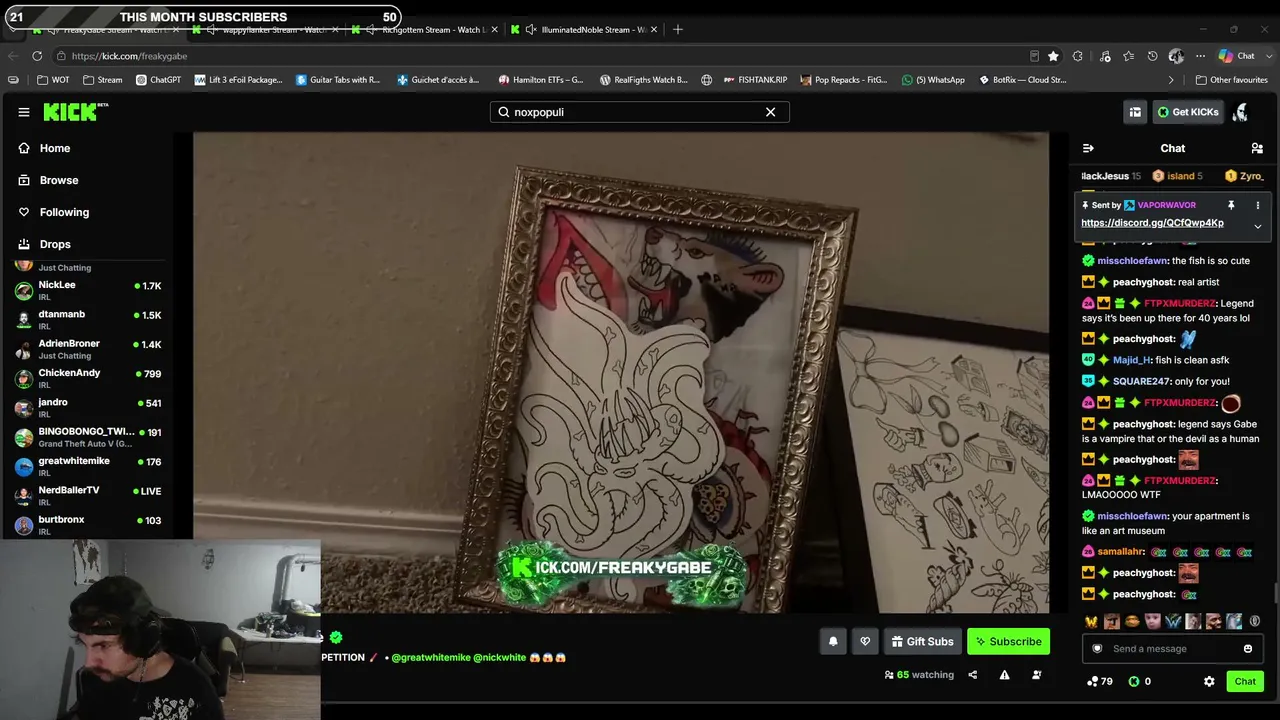Open dtanmanb's channel in sidebar
This screenshot has height=720, width=1280.
pyautogui.click(x=88, y=319)
